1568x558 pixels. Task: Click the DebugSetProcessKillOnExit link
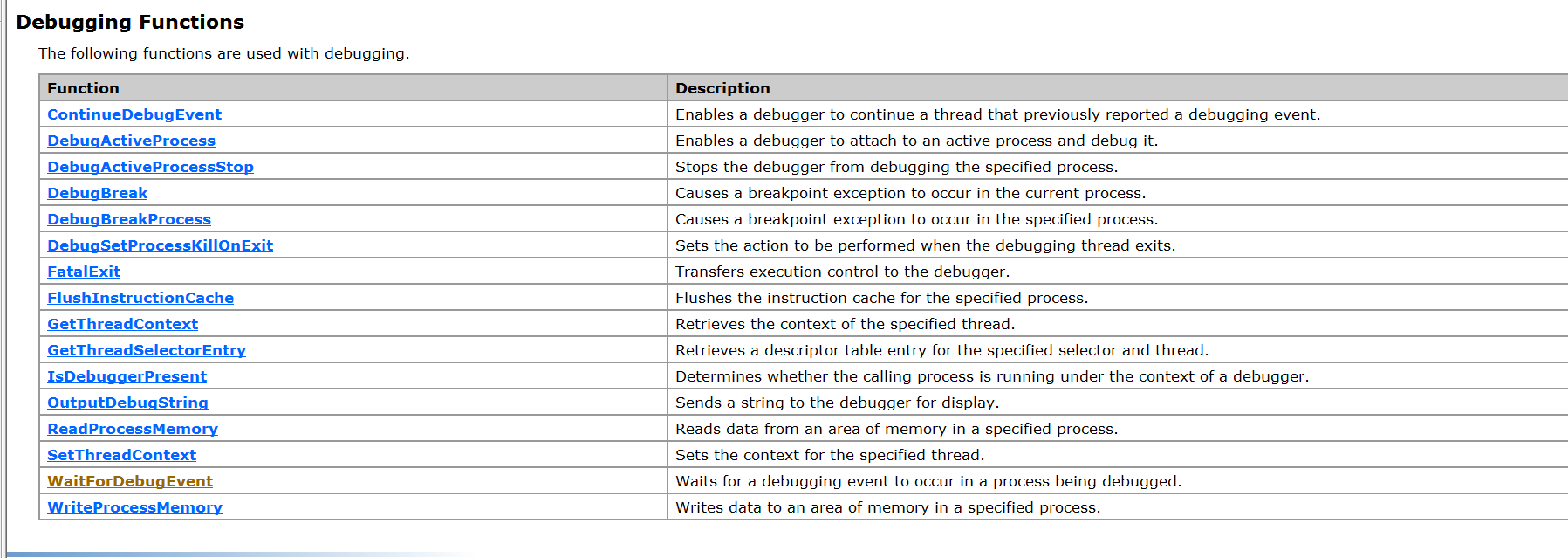(x=160, y=245)
